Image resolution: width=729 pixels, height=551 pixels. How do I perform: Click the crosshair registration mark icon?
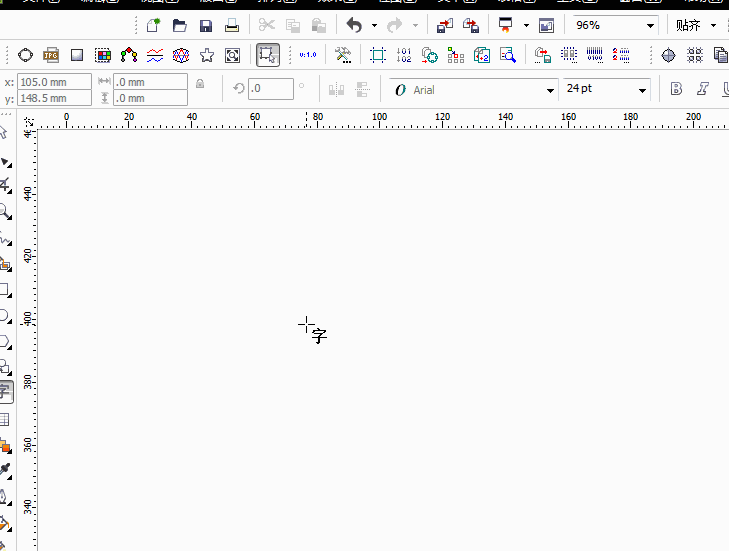tap(668, 55)
